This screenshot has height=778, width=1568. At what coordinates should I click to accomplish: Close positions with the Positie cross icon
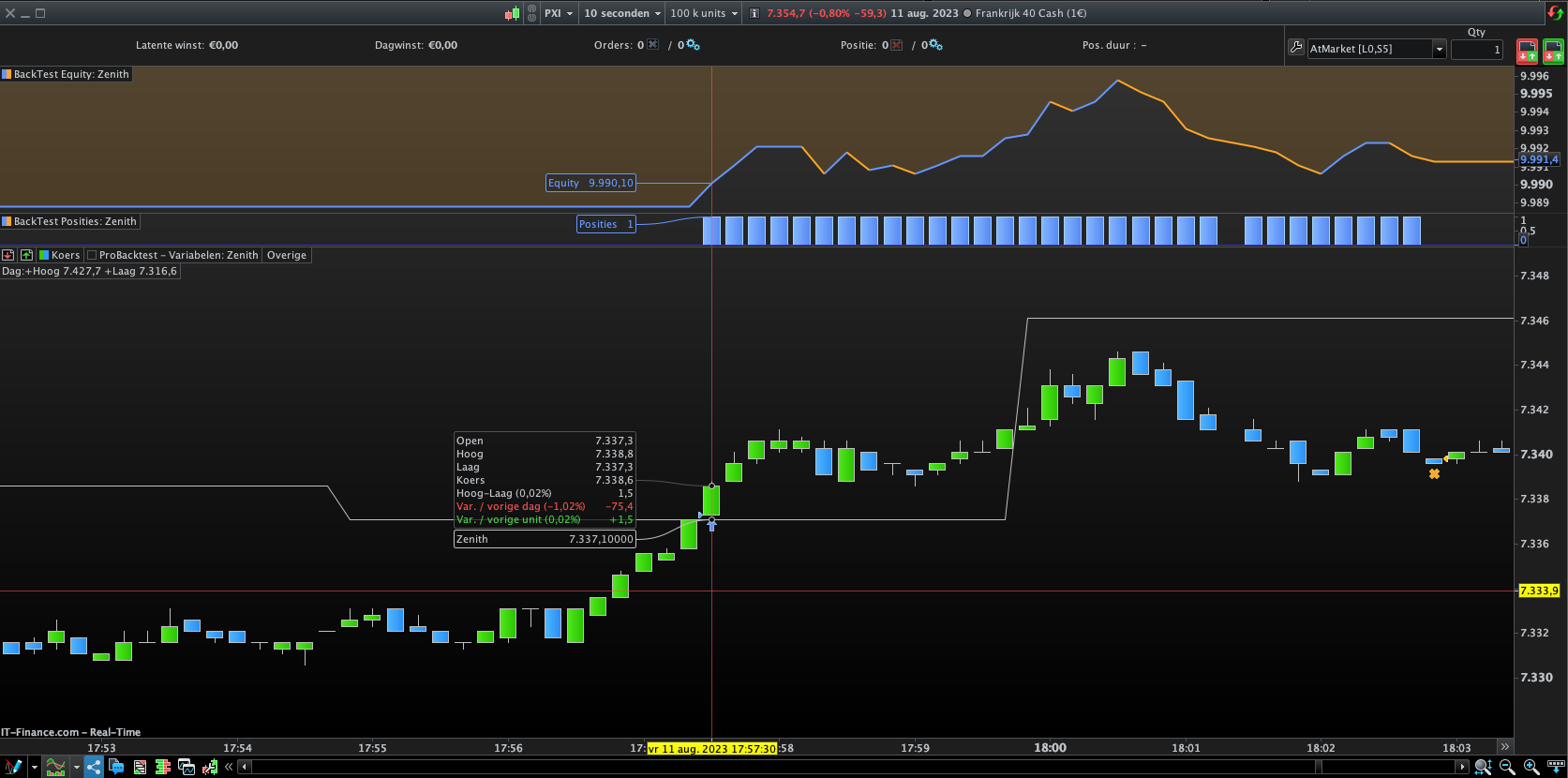point(897,45)
